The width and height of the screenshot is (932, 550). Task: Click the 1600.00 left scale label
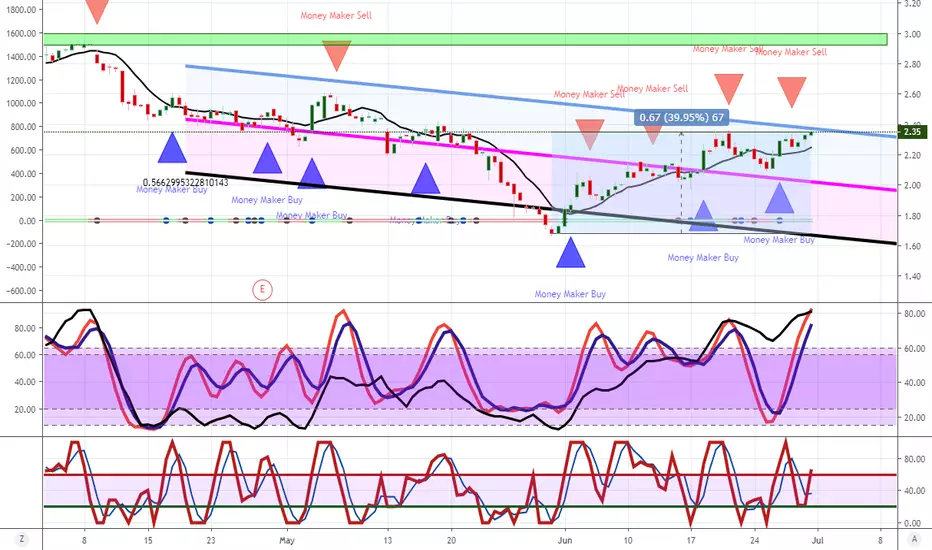coord(22,33)
